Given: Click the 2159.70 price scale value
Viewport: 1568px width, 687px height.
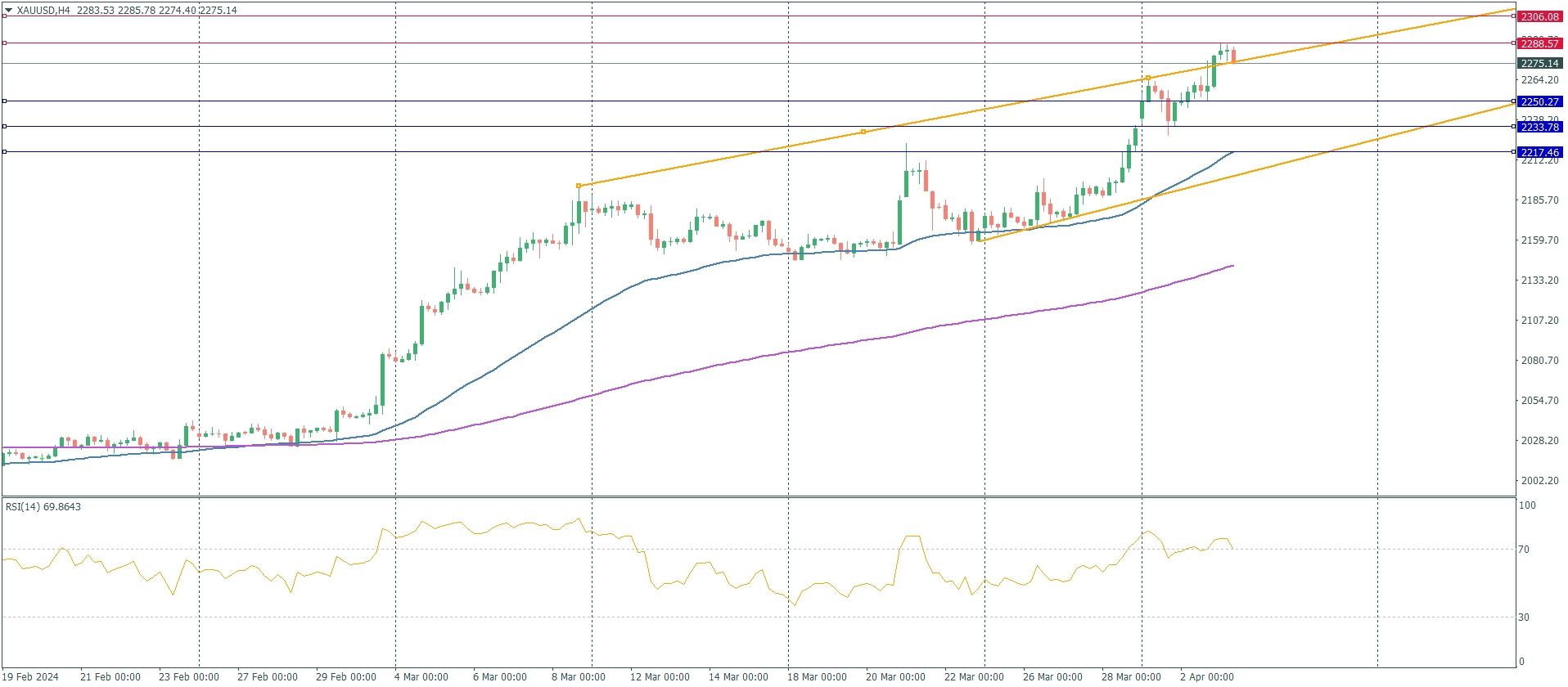Looking at the screenshot, I should click(x=1539, y=240).
